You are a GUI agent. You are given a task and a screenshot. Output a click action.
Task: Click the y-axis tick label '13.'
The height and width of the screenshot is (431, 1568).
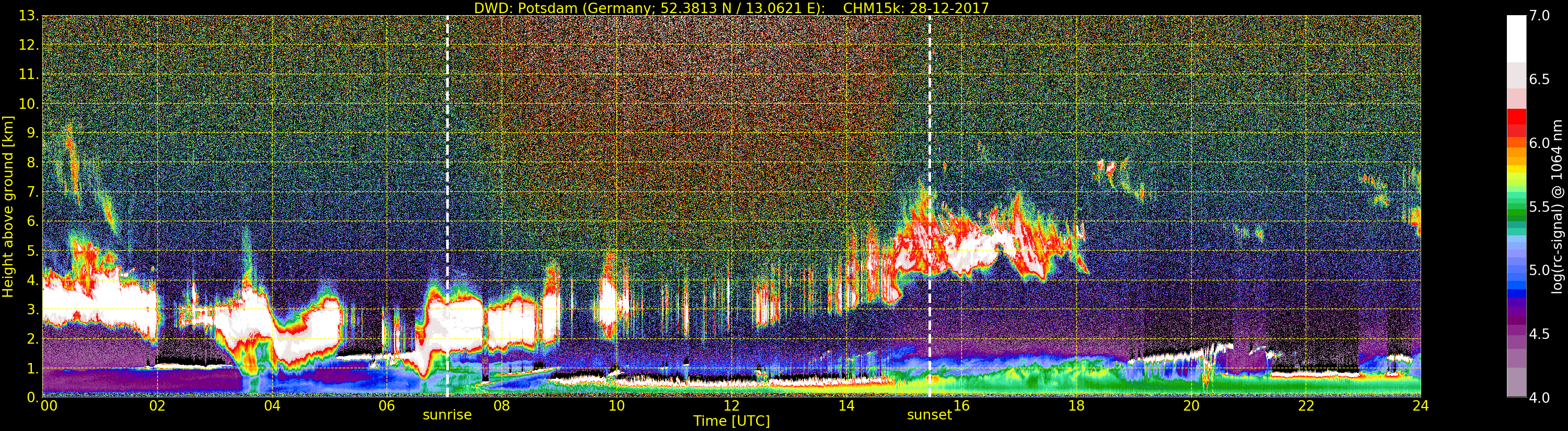(x=29, y=16)
